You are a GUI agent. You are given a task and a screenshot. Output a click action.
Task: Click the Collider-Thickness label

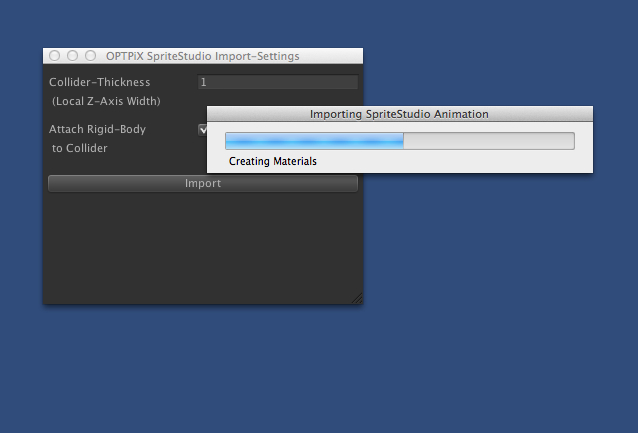pyautogui.click(x=100, y=82)
